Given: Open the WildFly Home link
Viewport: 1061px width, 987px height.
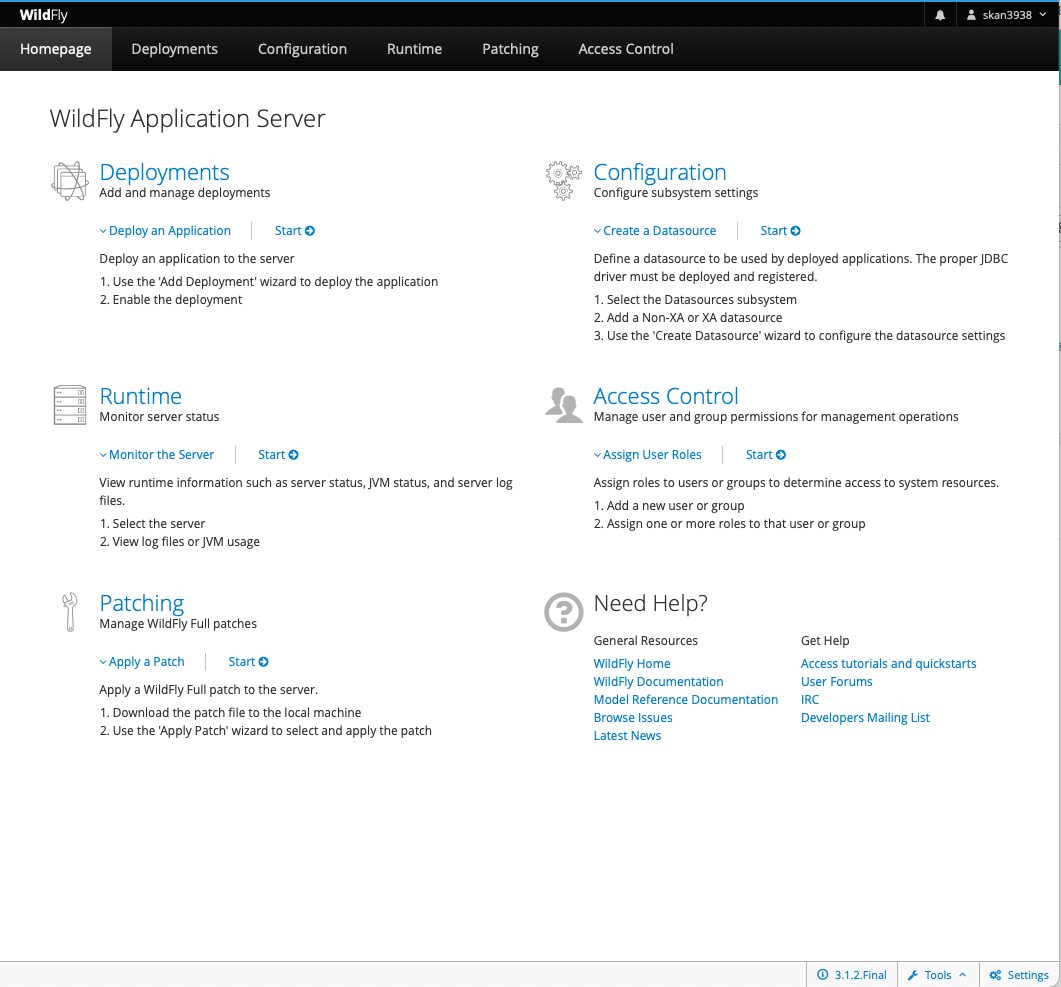Looking at the screenshot, I should coord(632,664).
